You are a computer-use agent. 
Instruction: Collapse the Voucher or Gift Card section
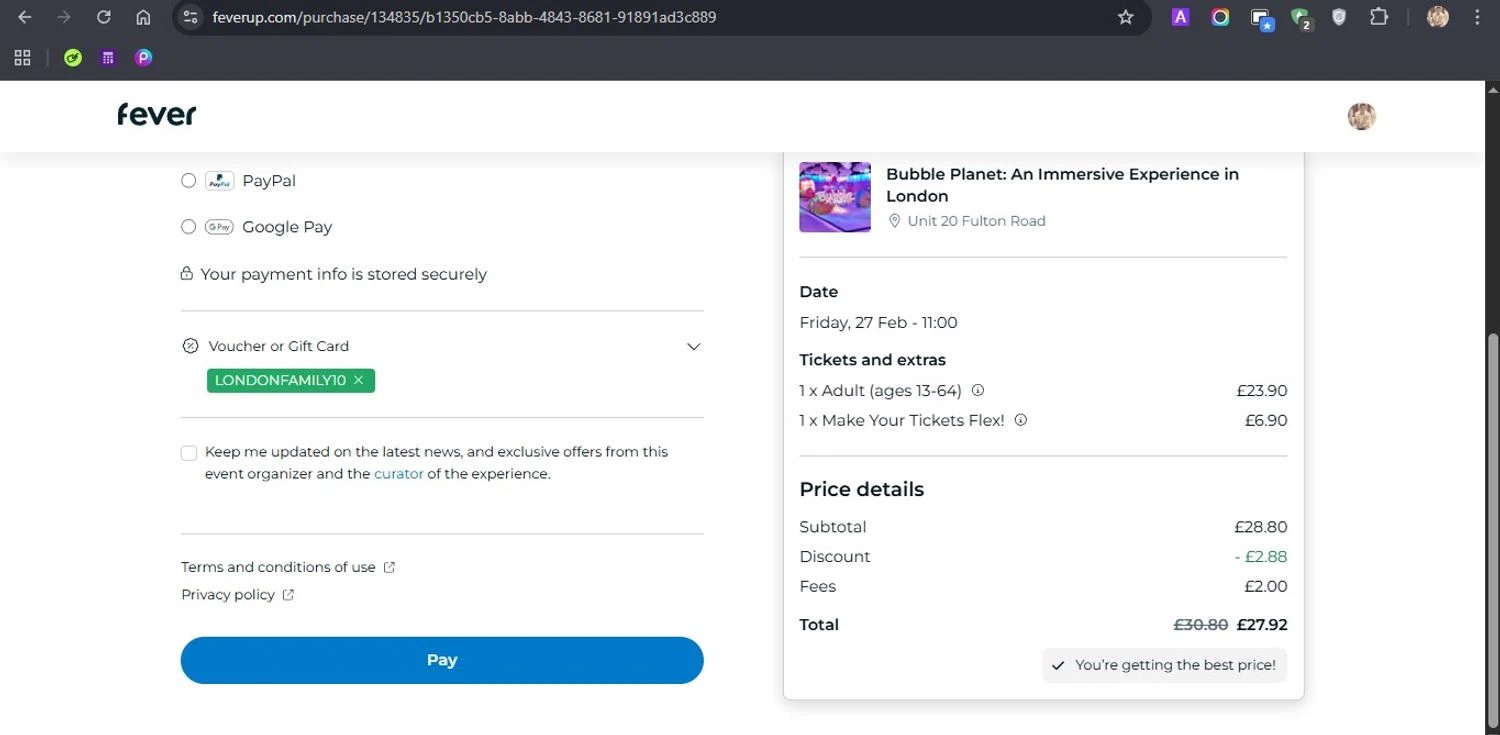[693, 347]
